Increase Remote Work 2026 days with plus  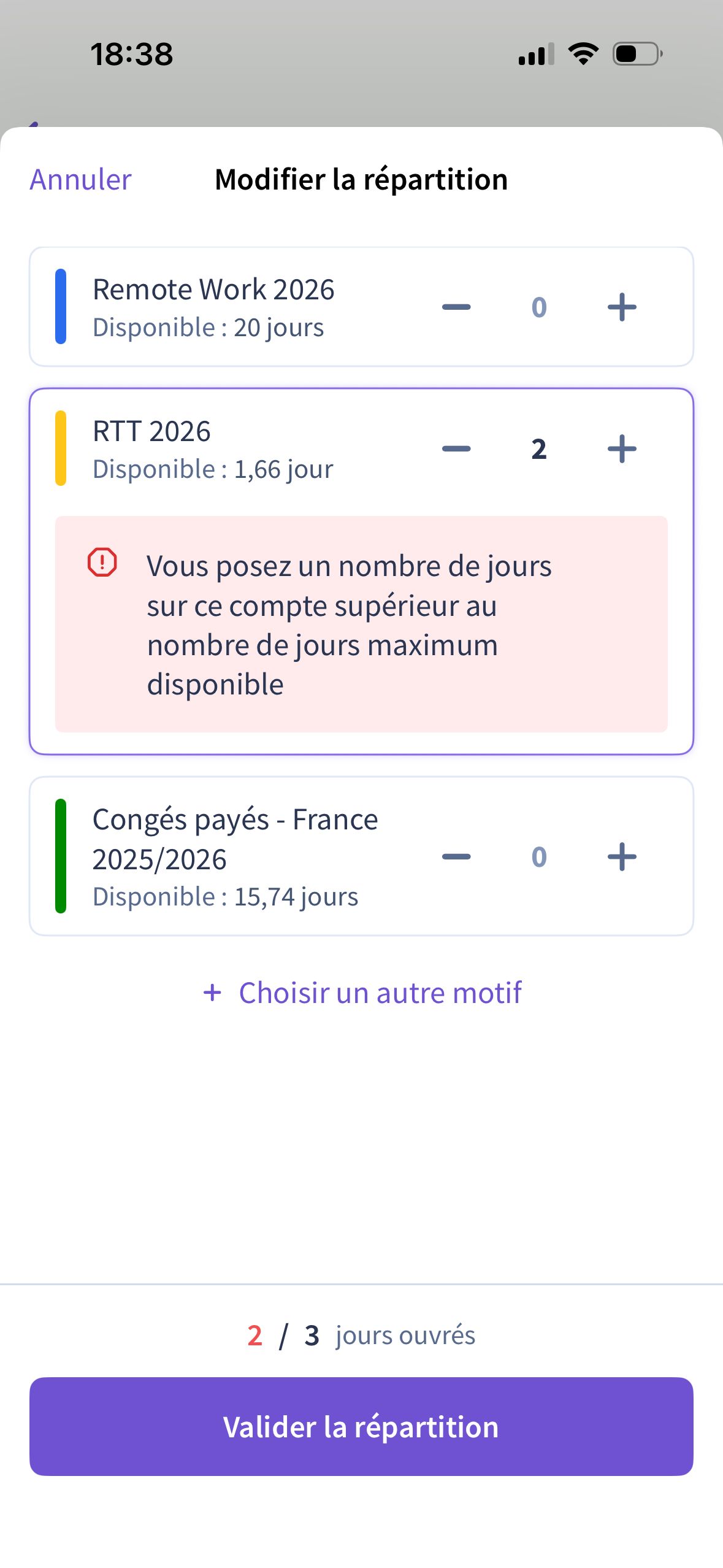[622, 307]
